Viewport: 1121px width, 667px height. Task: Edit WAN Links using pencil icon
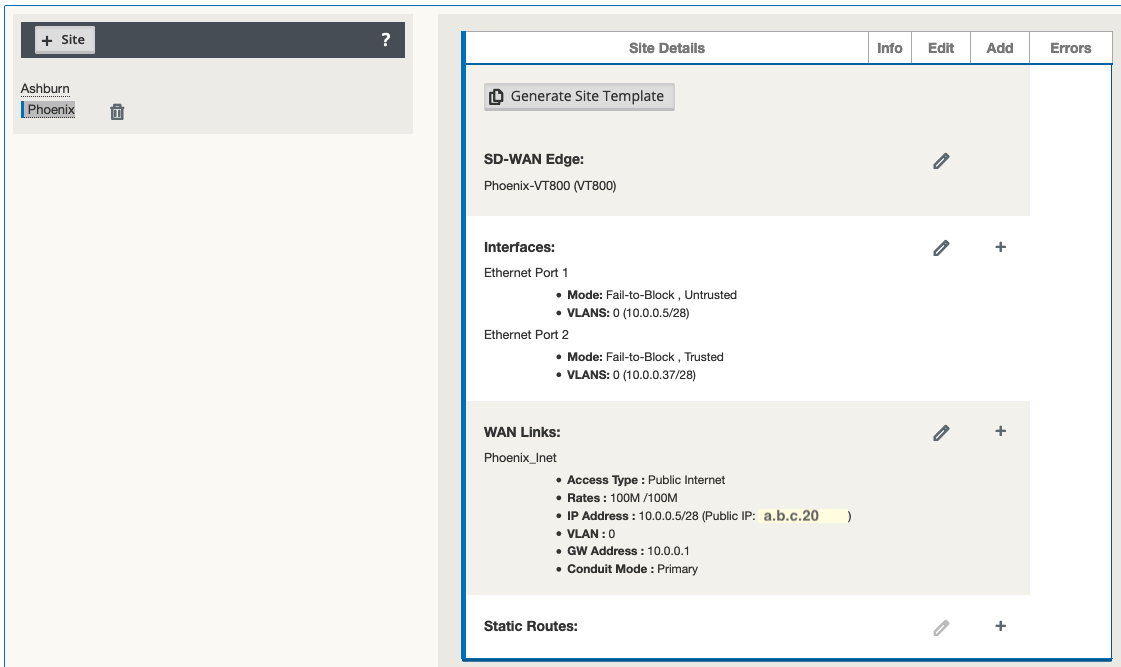940,433
